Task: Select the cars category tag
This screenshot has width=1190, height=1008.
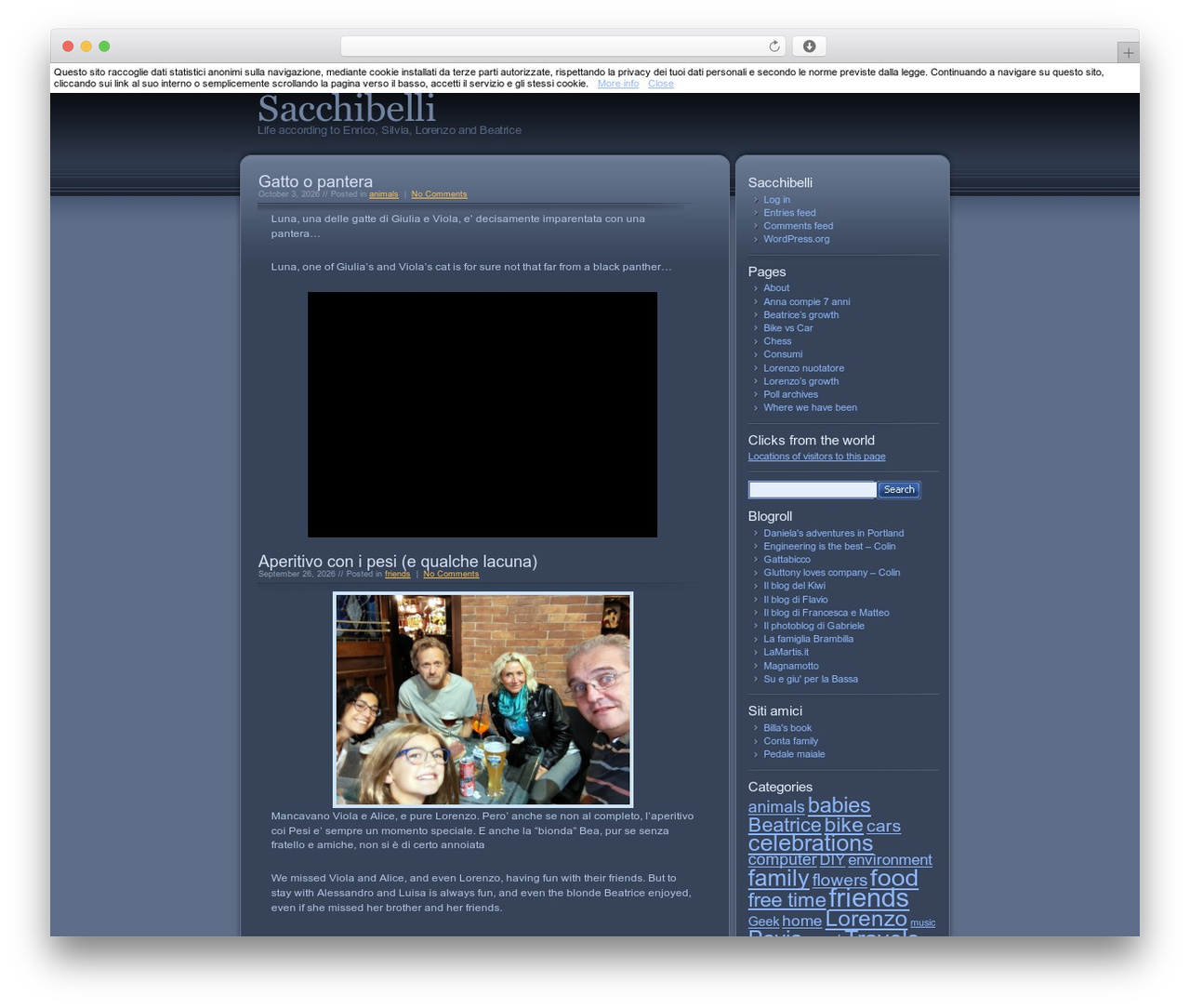Action: pos(883,826)
